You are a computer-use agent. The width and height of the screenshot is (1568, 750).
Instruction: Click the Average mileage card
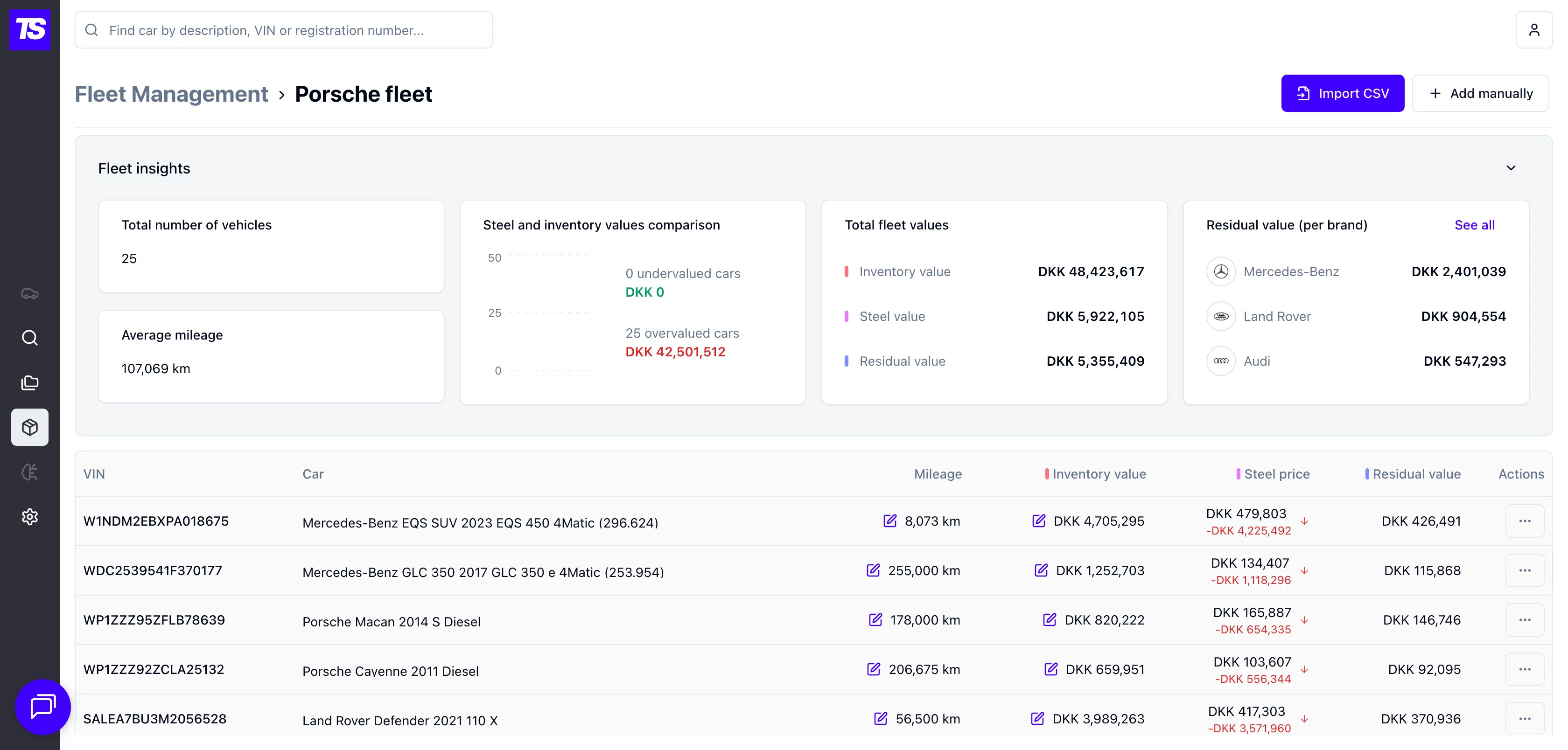pyautogui.click(x=272, y=356)
